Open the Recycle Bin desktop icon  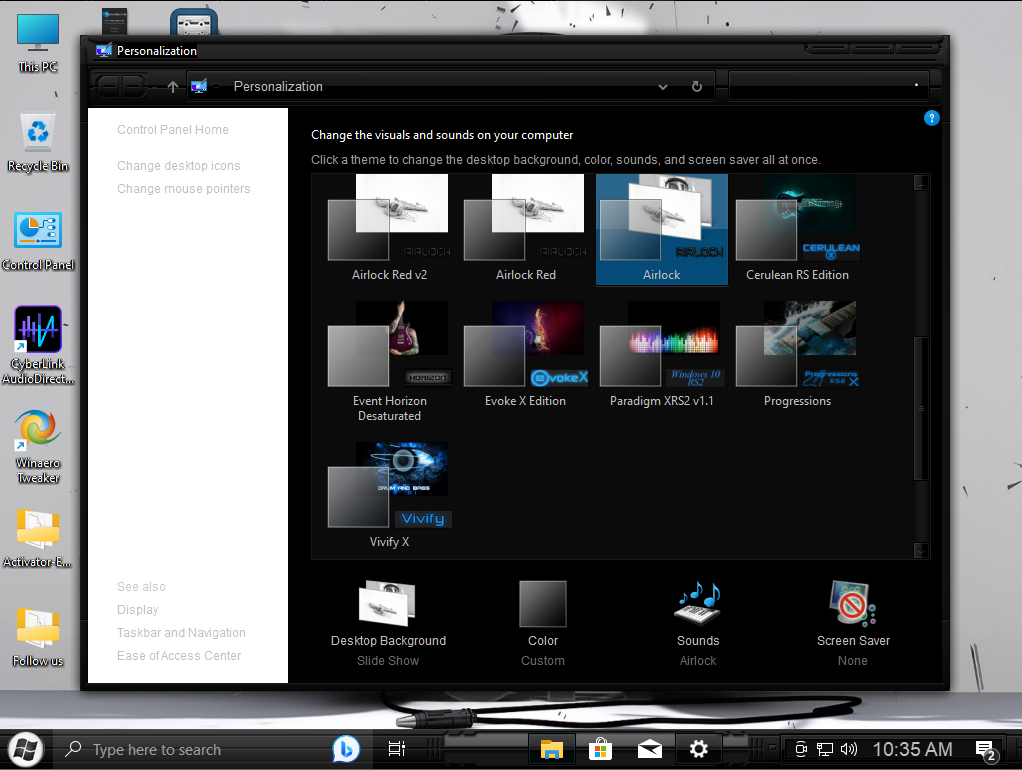tap(38, 142)
